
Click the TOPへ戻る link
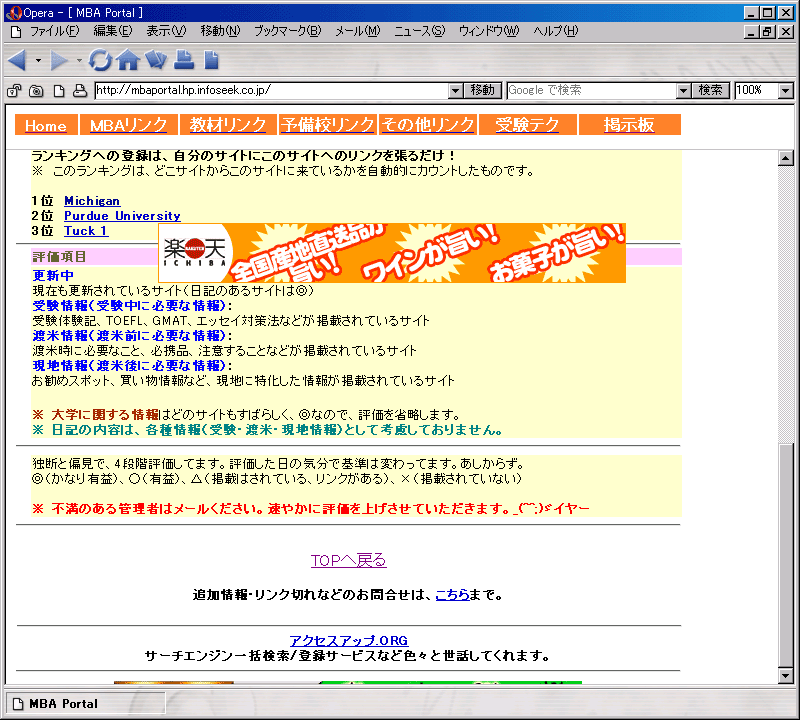pos(348,560)
